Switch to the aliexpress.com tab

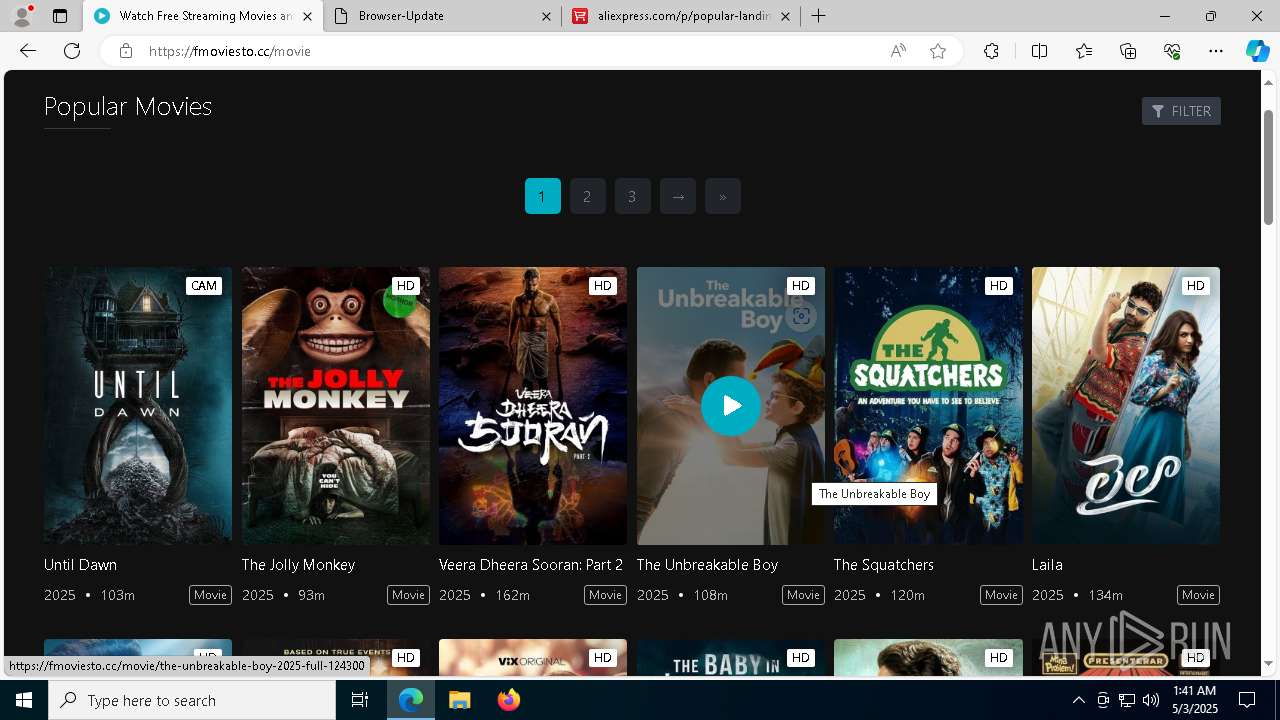(680, 16)
